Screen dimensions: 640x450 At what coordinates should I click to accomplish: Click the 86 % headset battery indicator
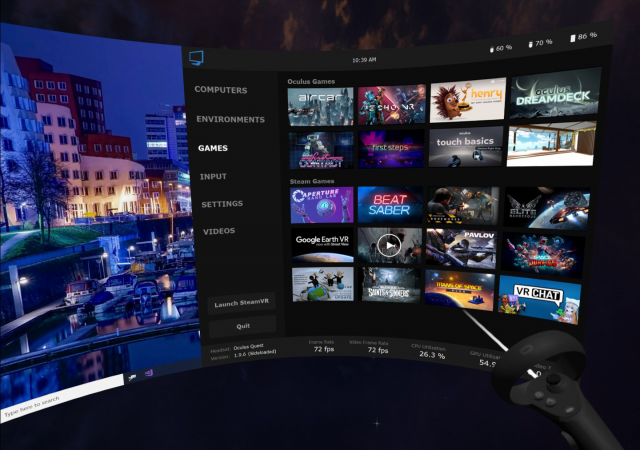coord(583,36)
